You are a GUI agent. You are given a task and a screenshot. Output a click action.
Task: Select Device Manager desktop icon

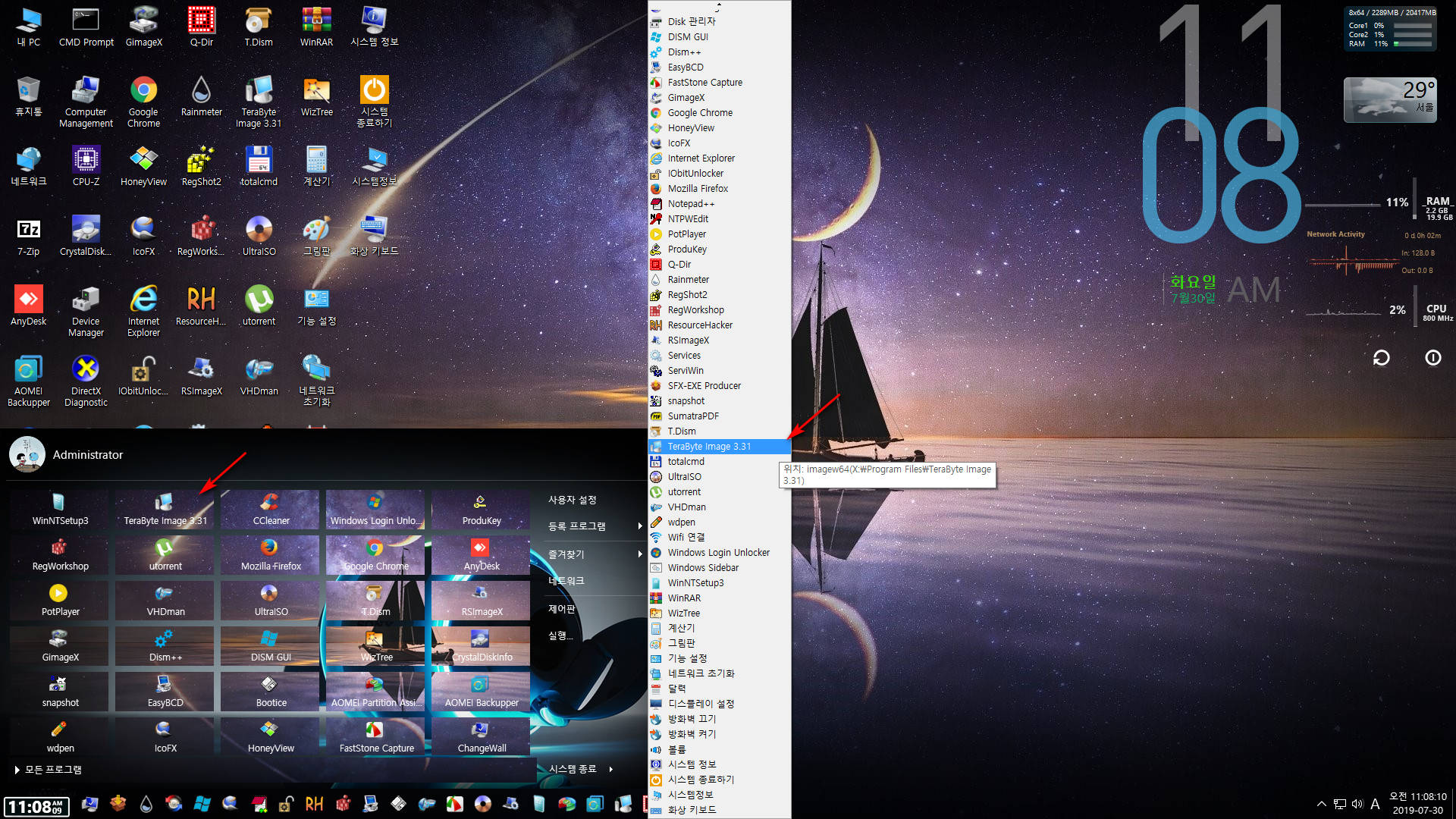[x=86, y=312]
